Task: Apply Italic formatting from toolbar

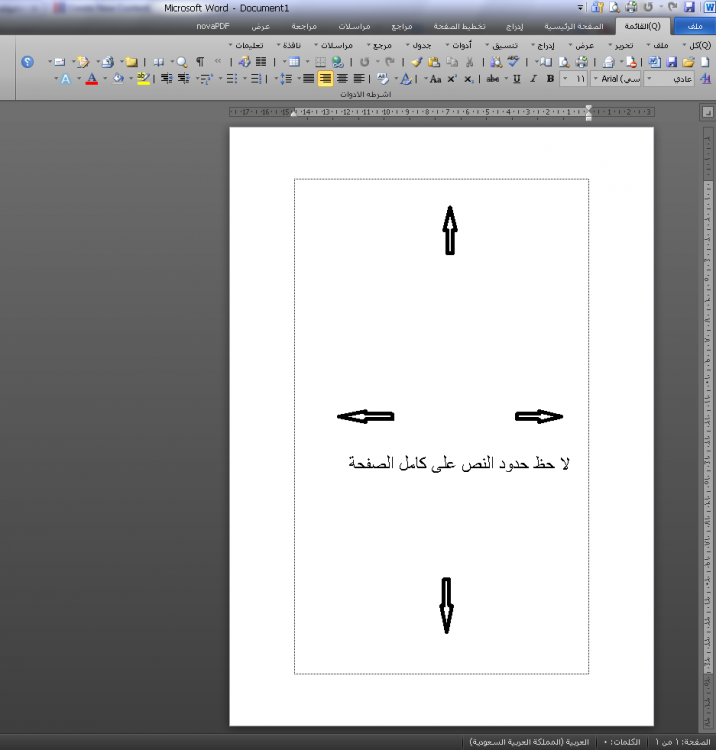Action: (533, 78)
